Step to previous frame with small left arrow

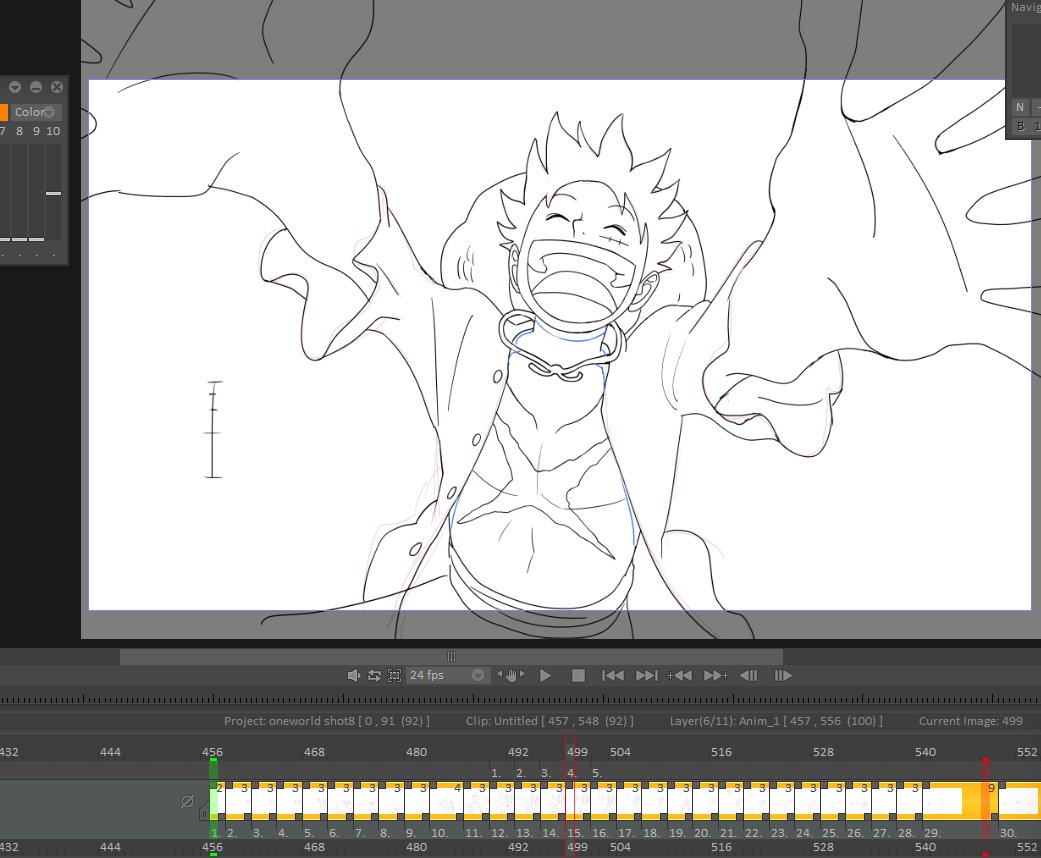tap(500, 674)
